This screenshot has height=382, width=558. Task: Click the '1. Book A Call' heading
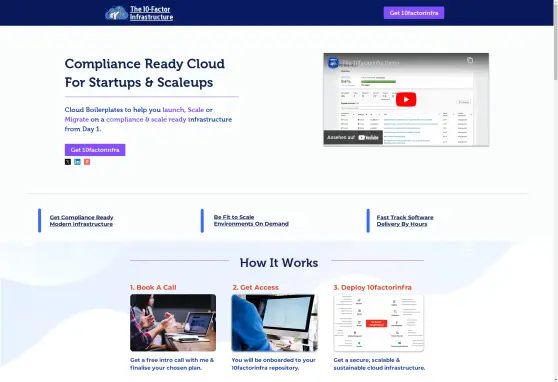[x=153, y=287]
